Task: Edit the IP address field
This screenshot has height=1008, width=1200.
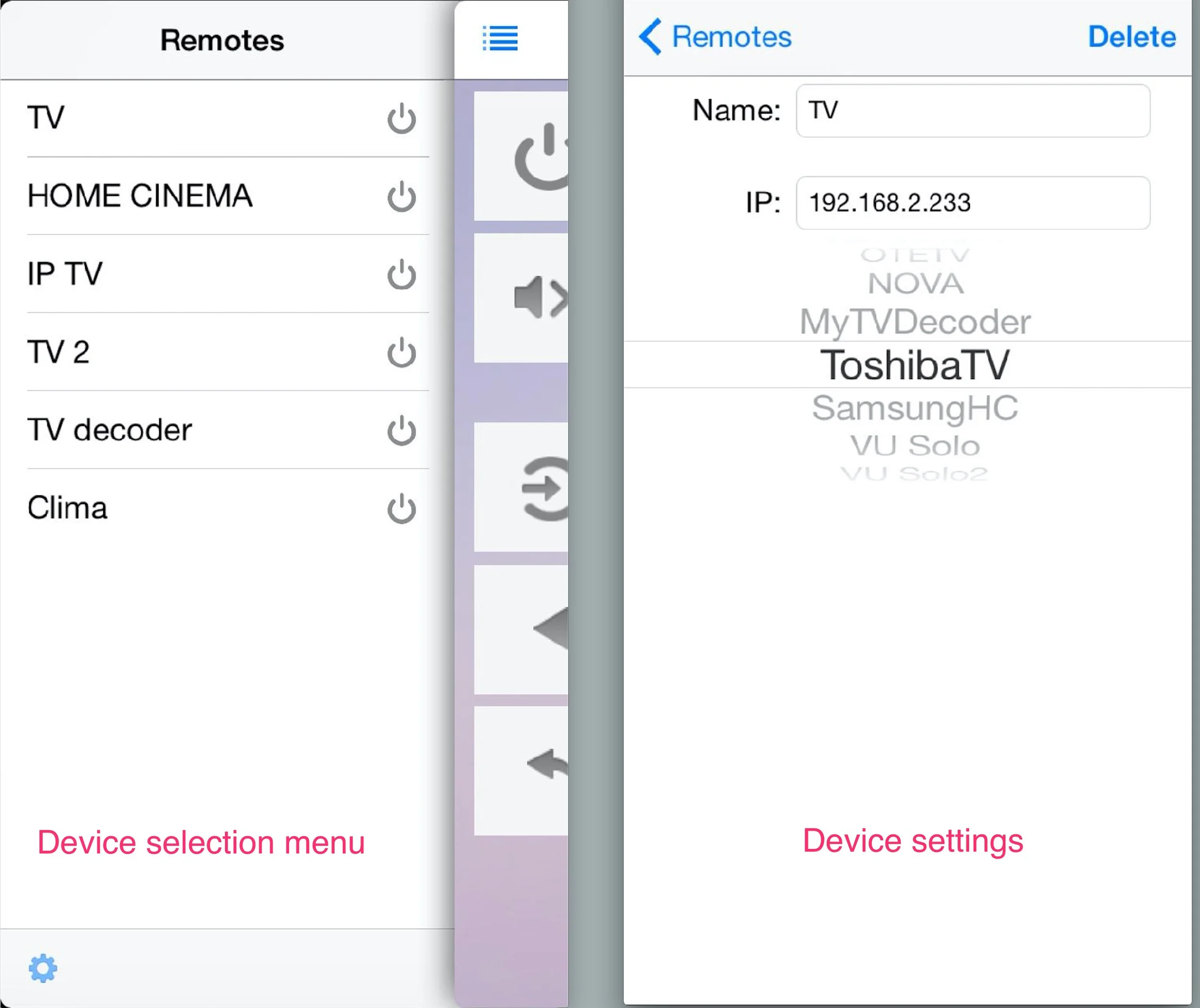Action: 972,203
